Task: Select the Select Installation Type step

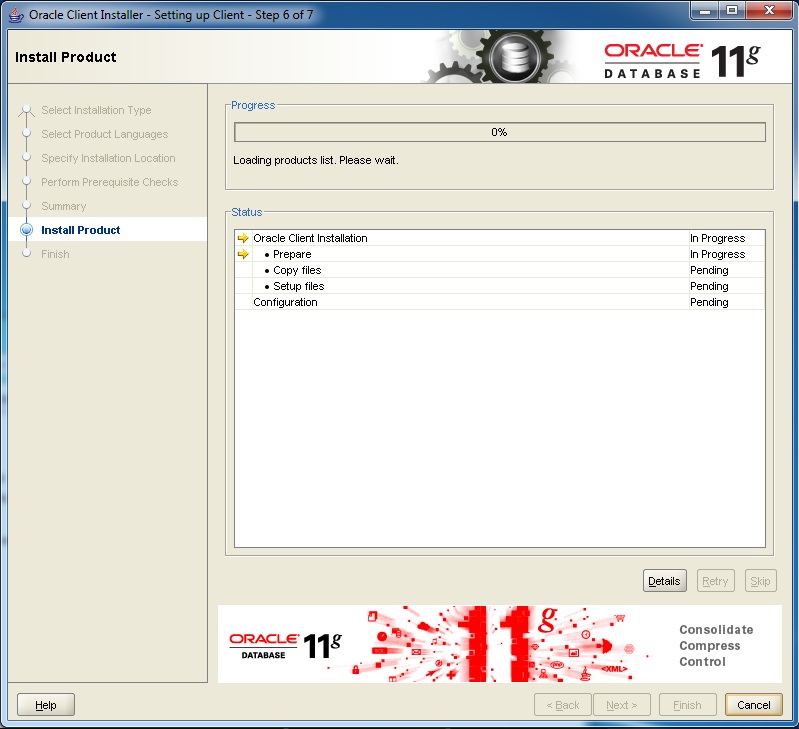Action: [96, 110]
